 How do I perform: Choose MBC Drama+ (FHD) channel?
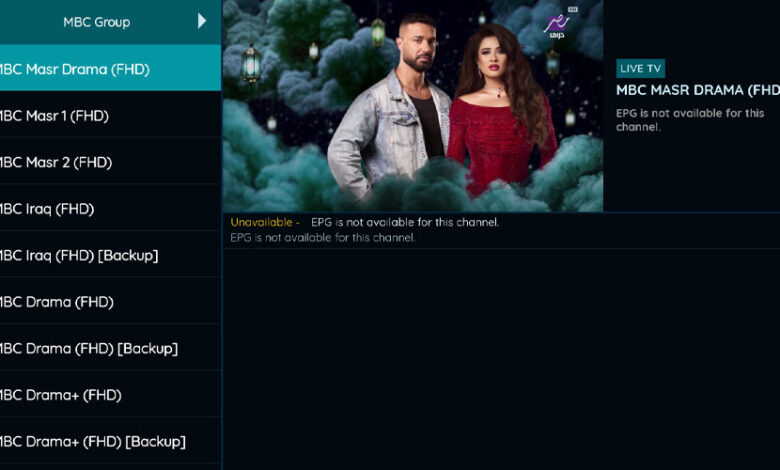[110, 395]
